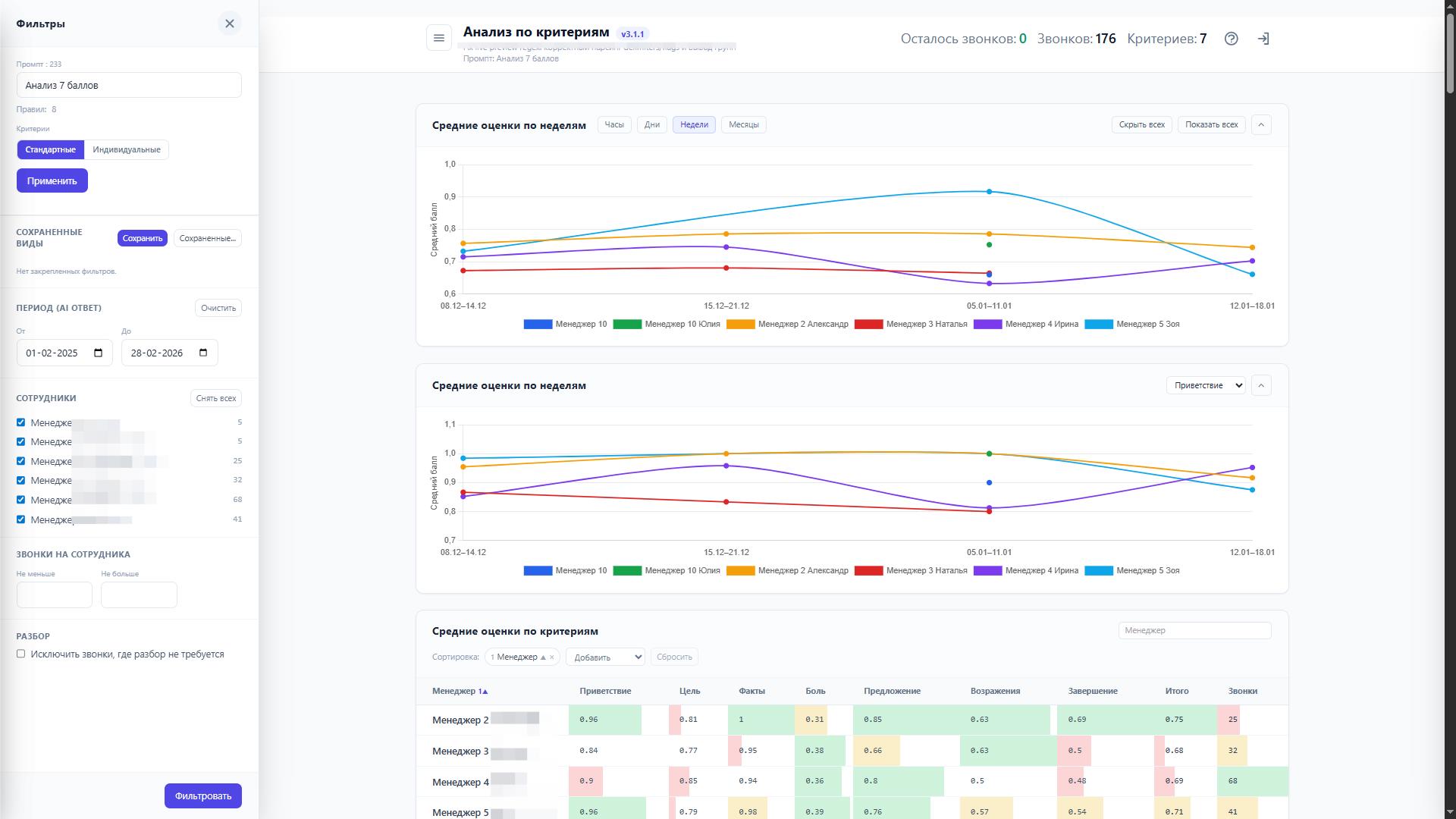
Task: Open the Добавить sort dropdown
Action: click(605, 657)
